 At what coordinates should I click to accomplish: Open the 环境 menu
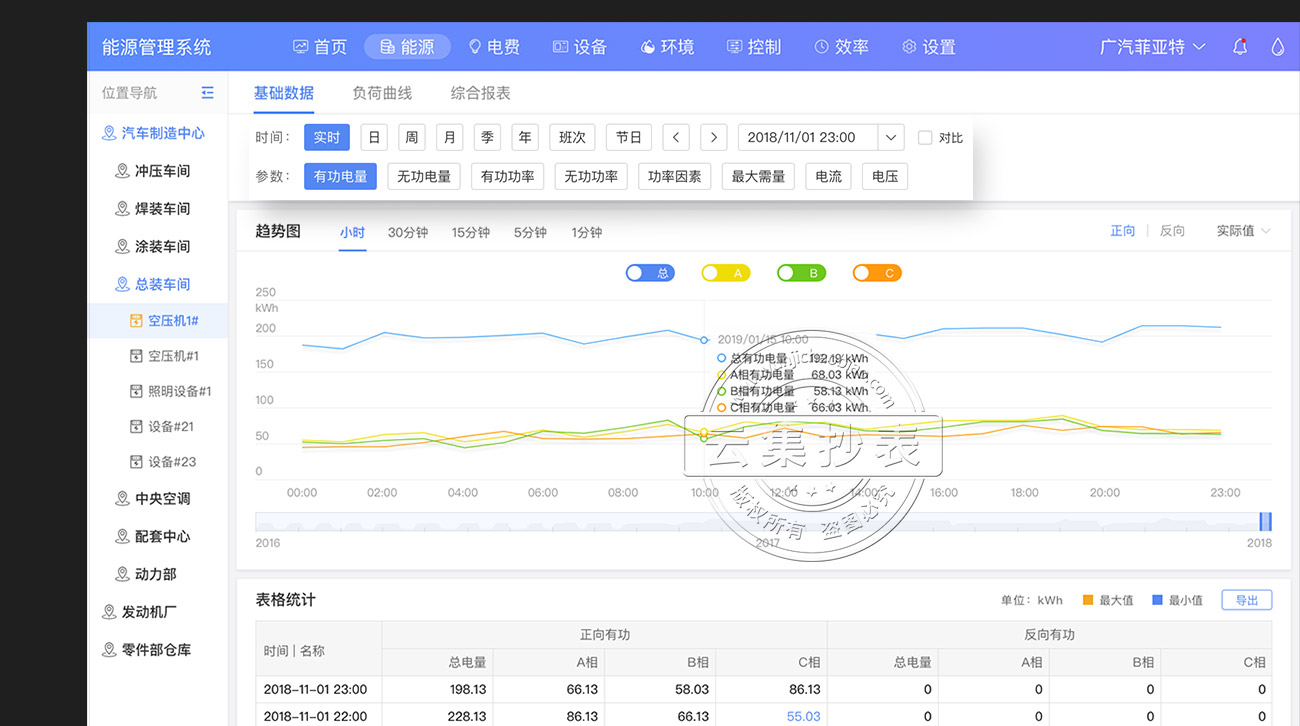(x=667, y=47)
